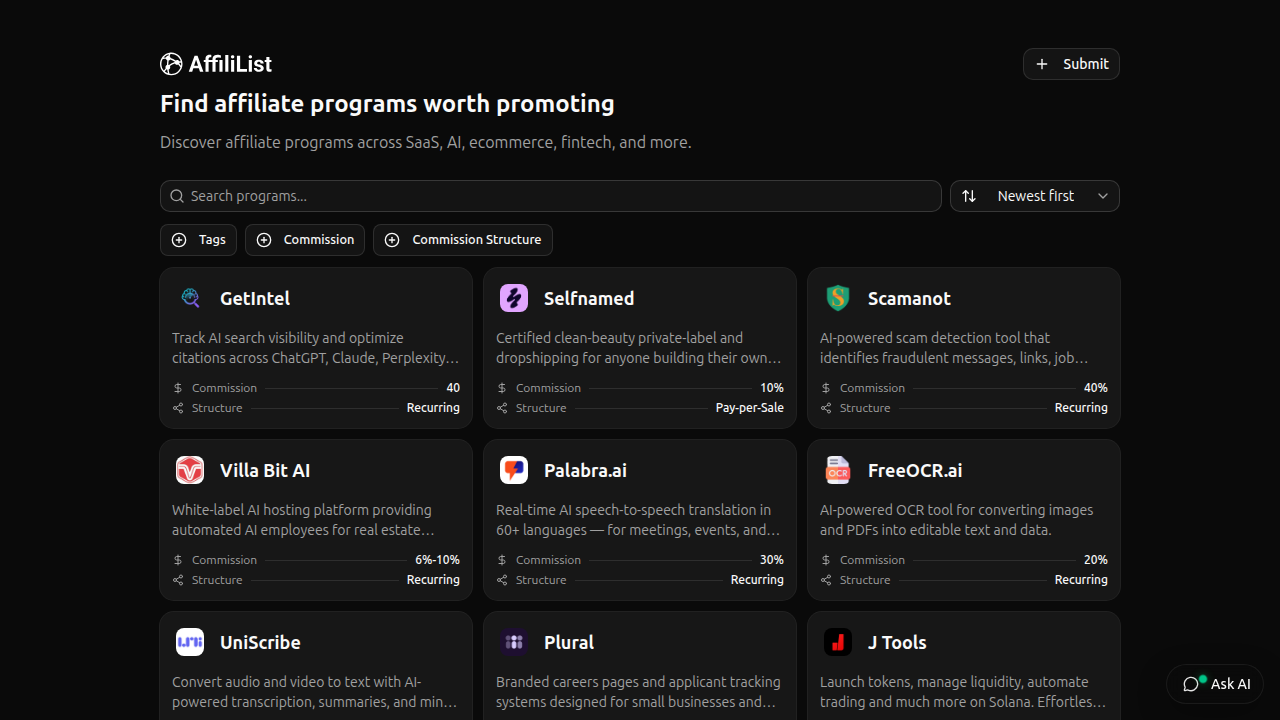This screenshot has height=720, width=1280.
Task: Click the GetIntel description text
Action: click(316, 348)
